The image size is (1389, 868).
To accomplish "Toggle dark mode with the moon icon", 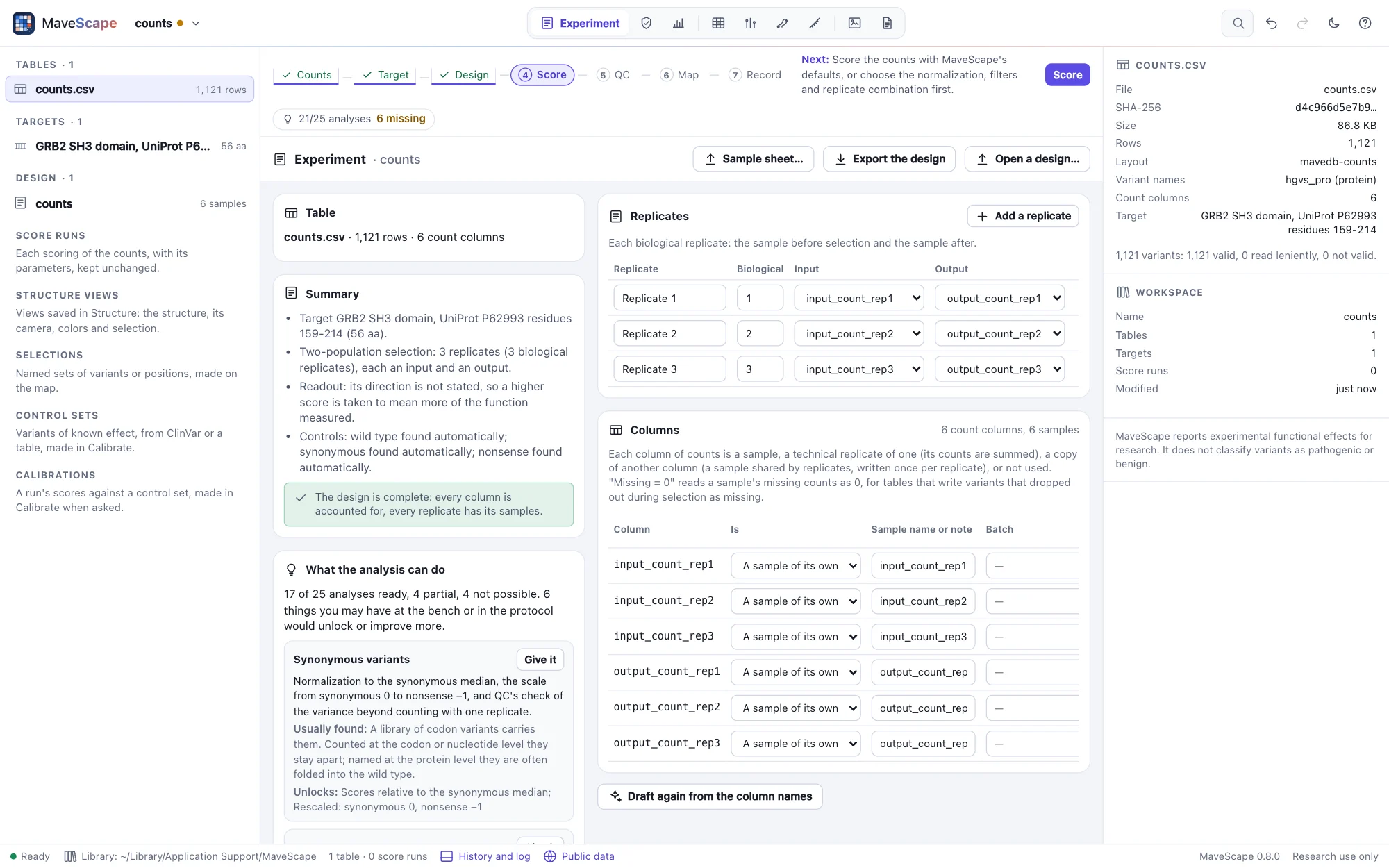I will [1333, 23].
